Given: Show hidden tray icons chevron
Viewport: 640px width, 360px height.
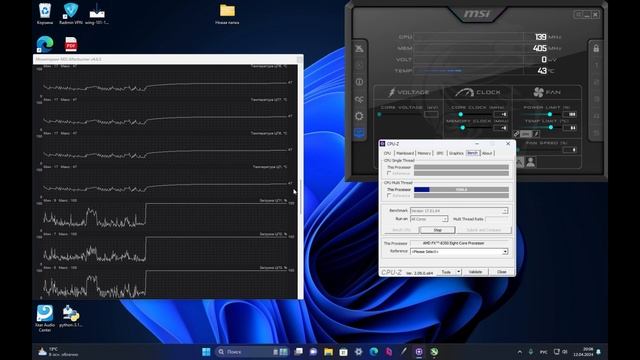Looking at the screenshot, I should [x=520, y=352].
